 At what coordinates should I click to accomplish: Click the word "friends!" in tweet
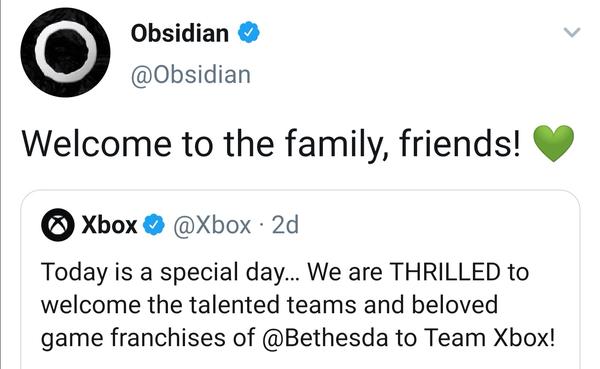460,143
